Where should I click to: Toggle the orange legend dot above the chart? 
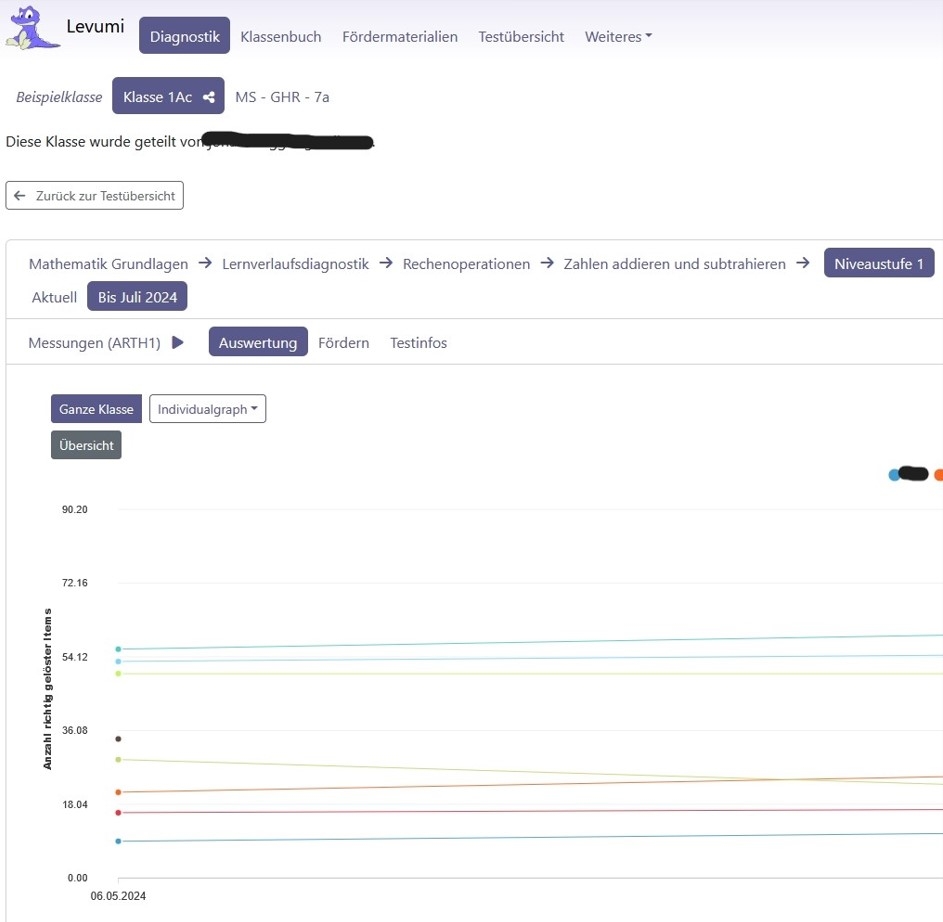938,475
